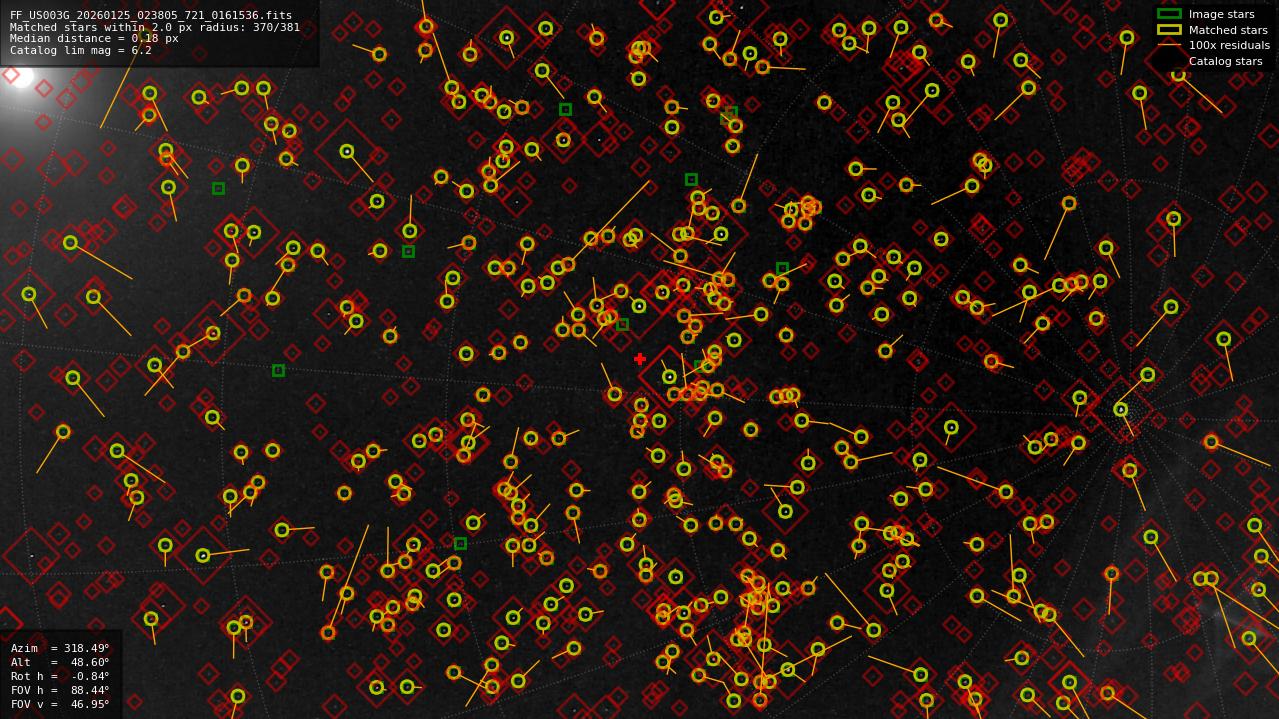Screen dimensions: 1279x719
Task: Click the FF_US003G .fits file name text
Action: [x=151, y=16]
